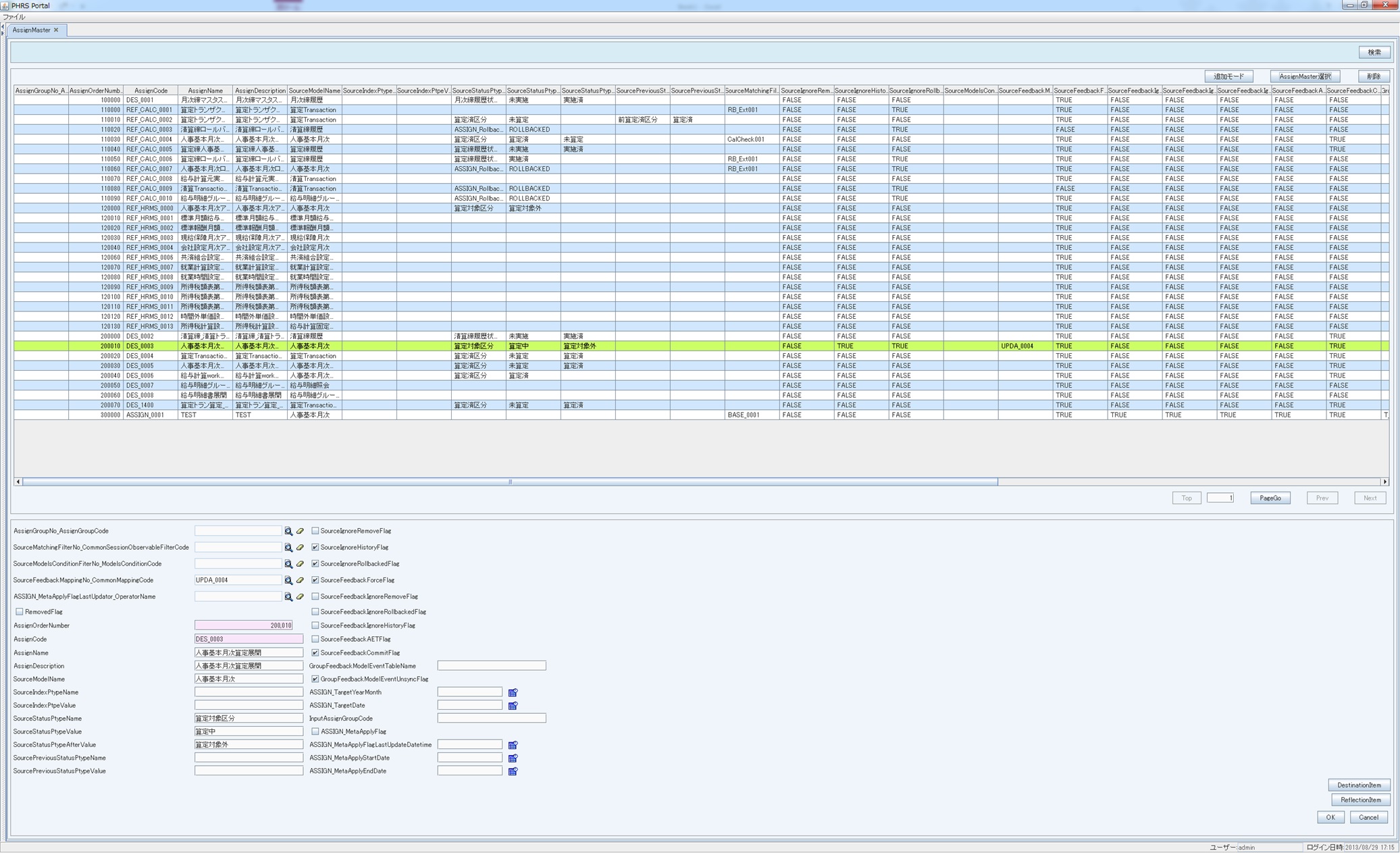Open lookup for SourceFeedbackMappingNo UPDA_0004
The height and width of the screenshot is (853, 1400).
pyautogui.click(x=288, y=580)
